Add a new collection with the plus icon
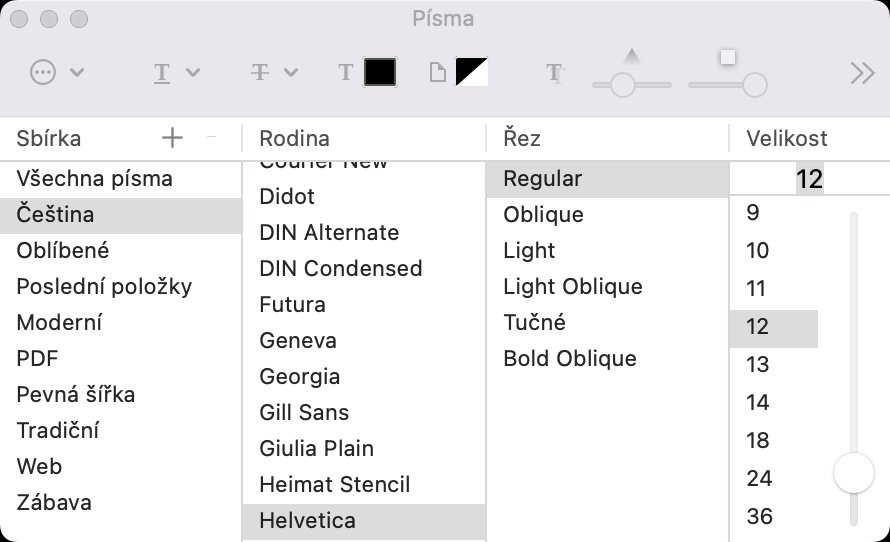 point(172,138)
